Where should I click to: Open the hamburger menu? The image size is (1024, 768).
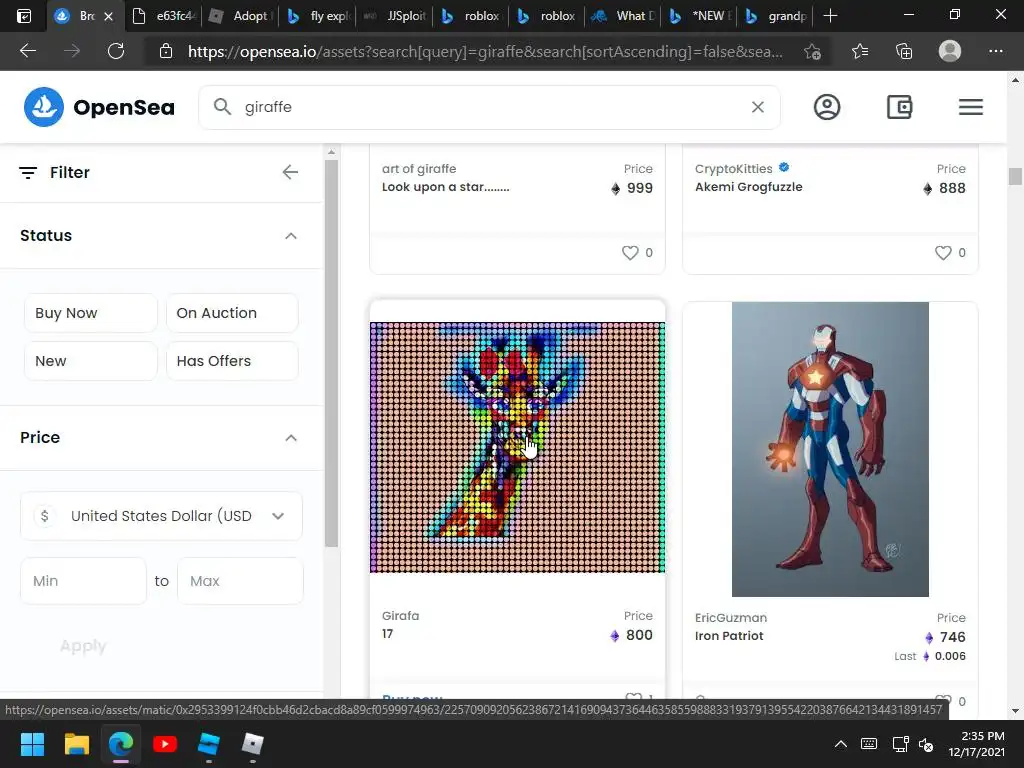click(971, 107)
